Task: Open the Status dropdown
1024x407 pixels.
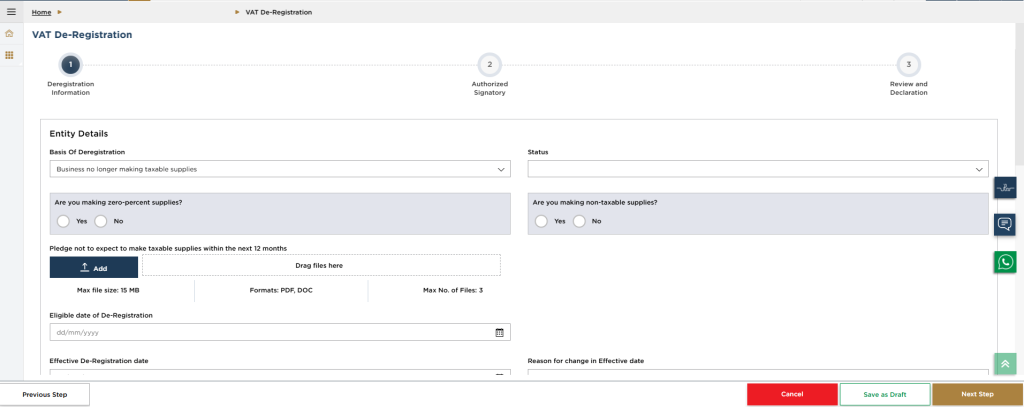Action: pos(757,169)
